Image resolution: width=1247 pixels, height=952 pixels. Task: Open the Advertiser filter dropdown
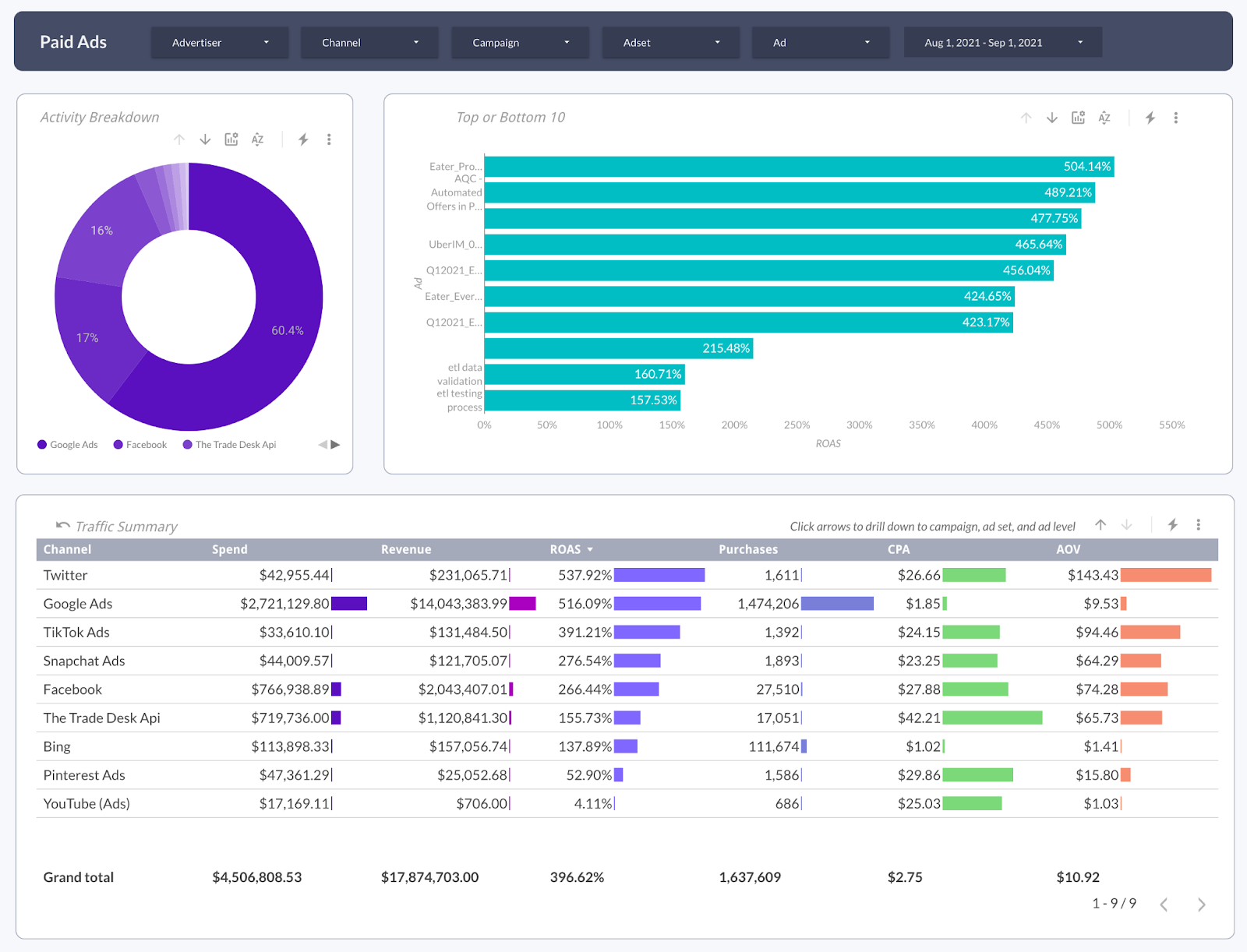coord(219,42)
